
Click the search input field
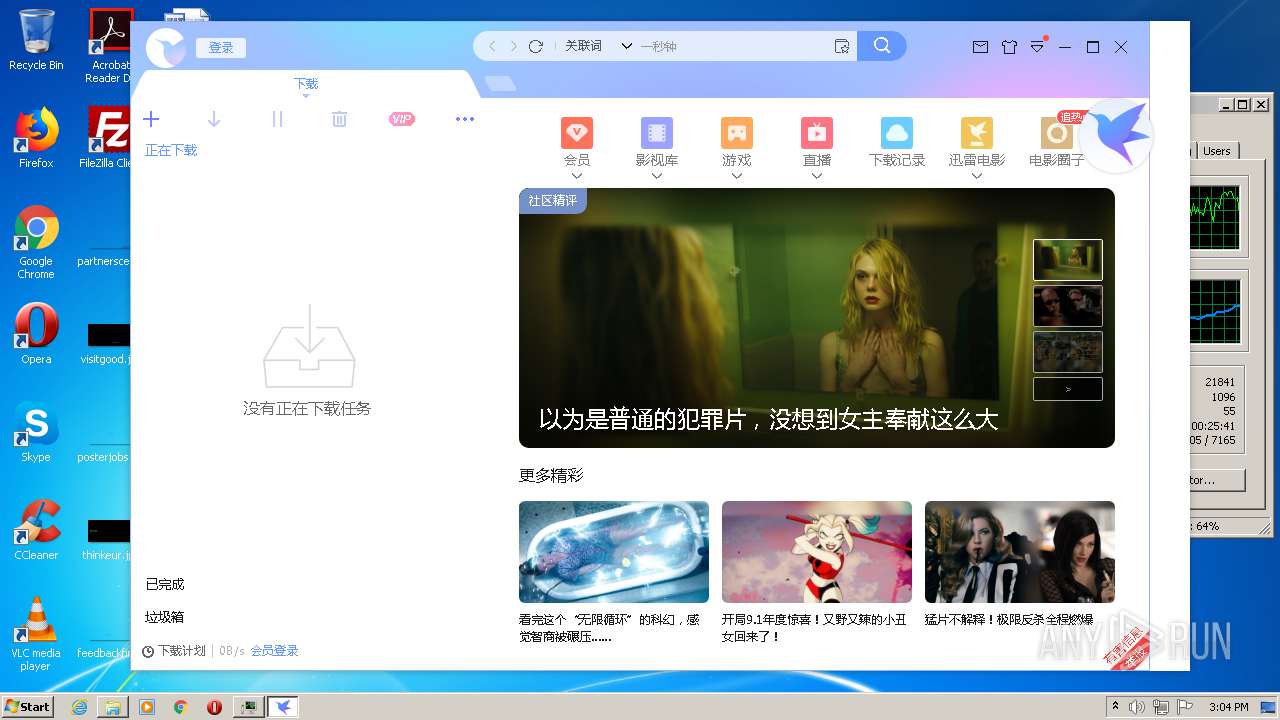click(x=735, y=46)
